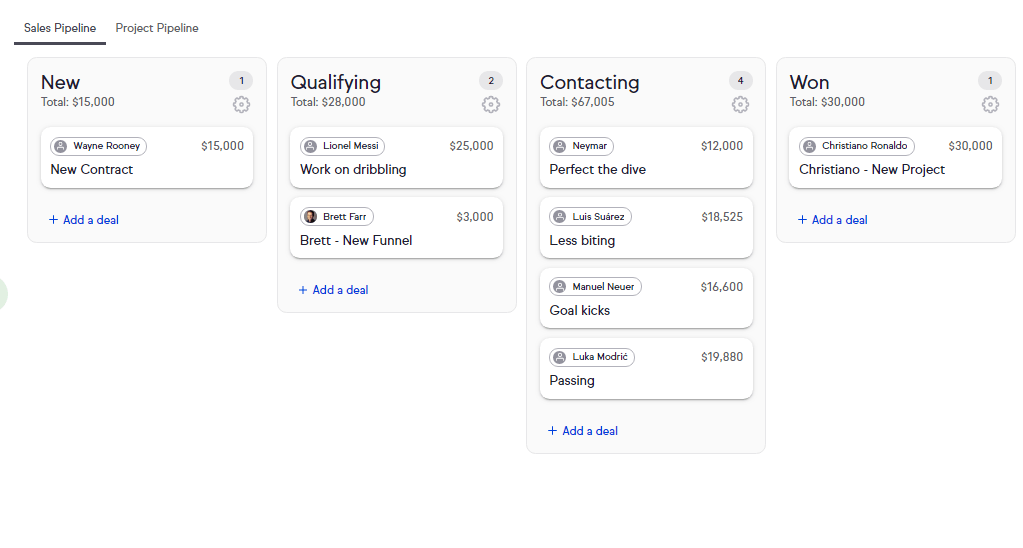Open settings gear for Won column
1023x548 pixels.
pyautogui.click(x=990, y=104)
